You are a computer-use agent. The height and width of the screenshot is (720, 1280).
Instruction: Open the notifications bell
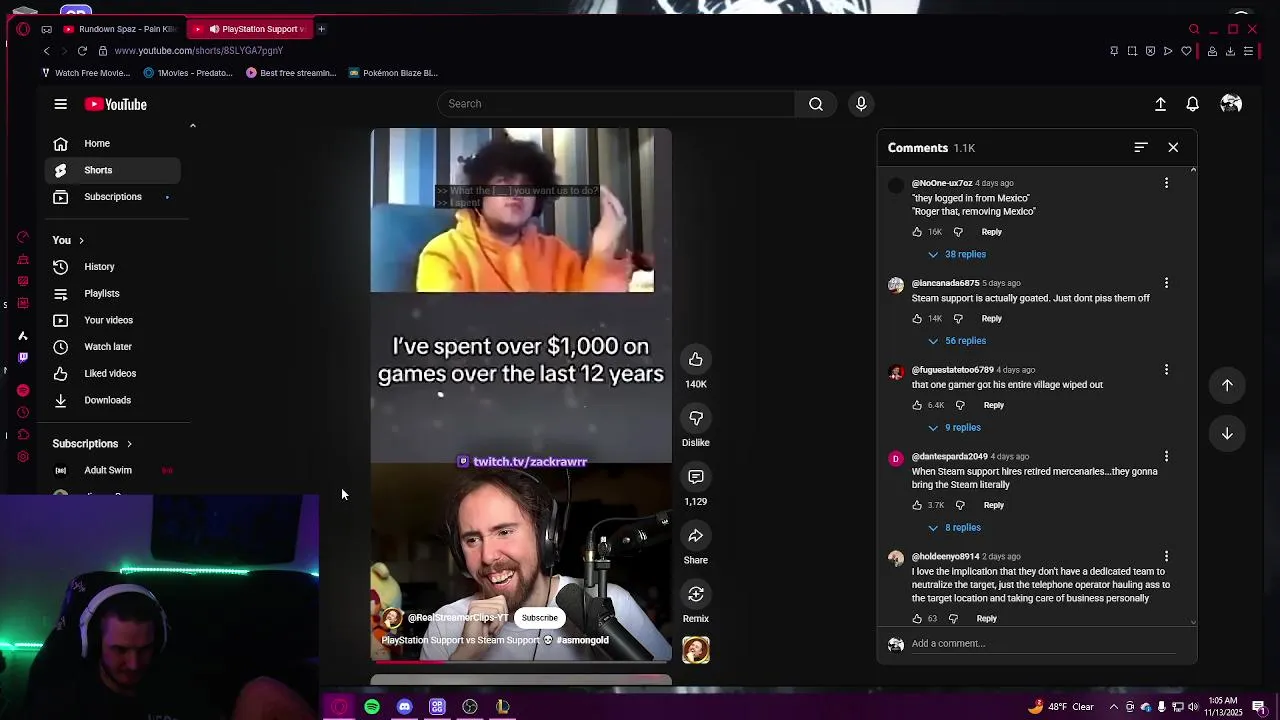point(1193,104)
